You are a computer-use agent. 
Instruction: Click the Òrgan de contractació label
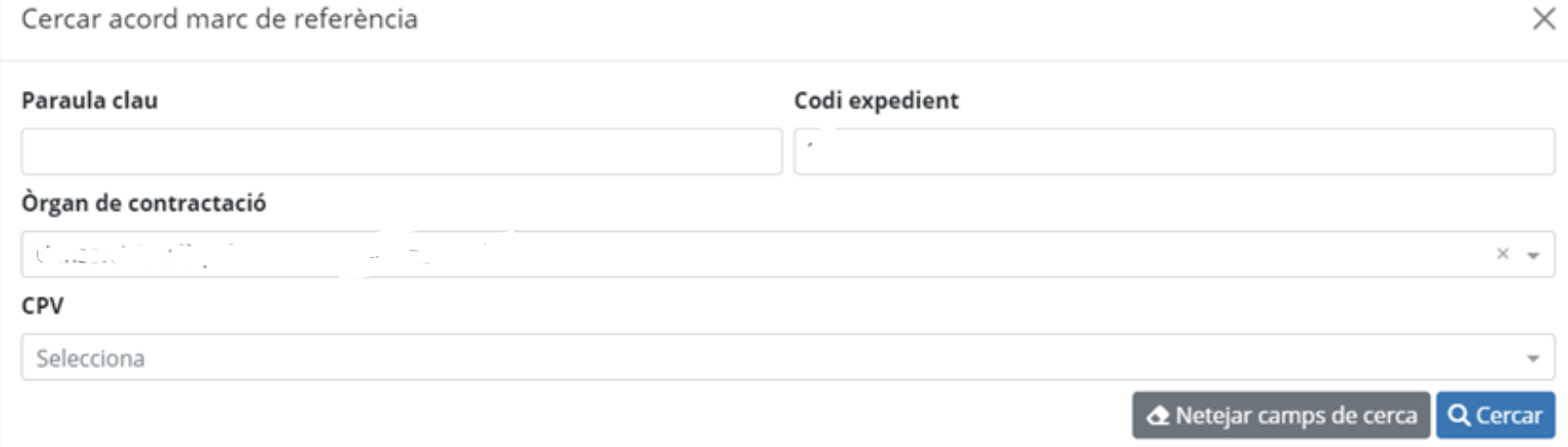pos(144,203)
